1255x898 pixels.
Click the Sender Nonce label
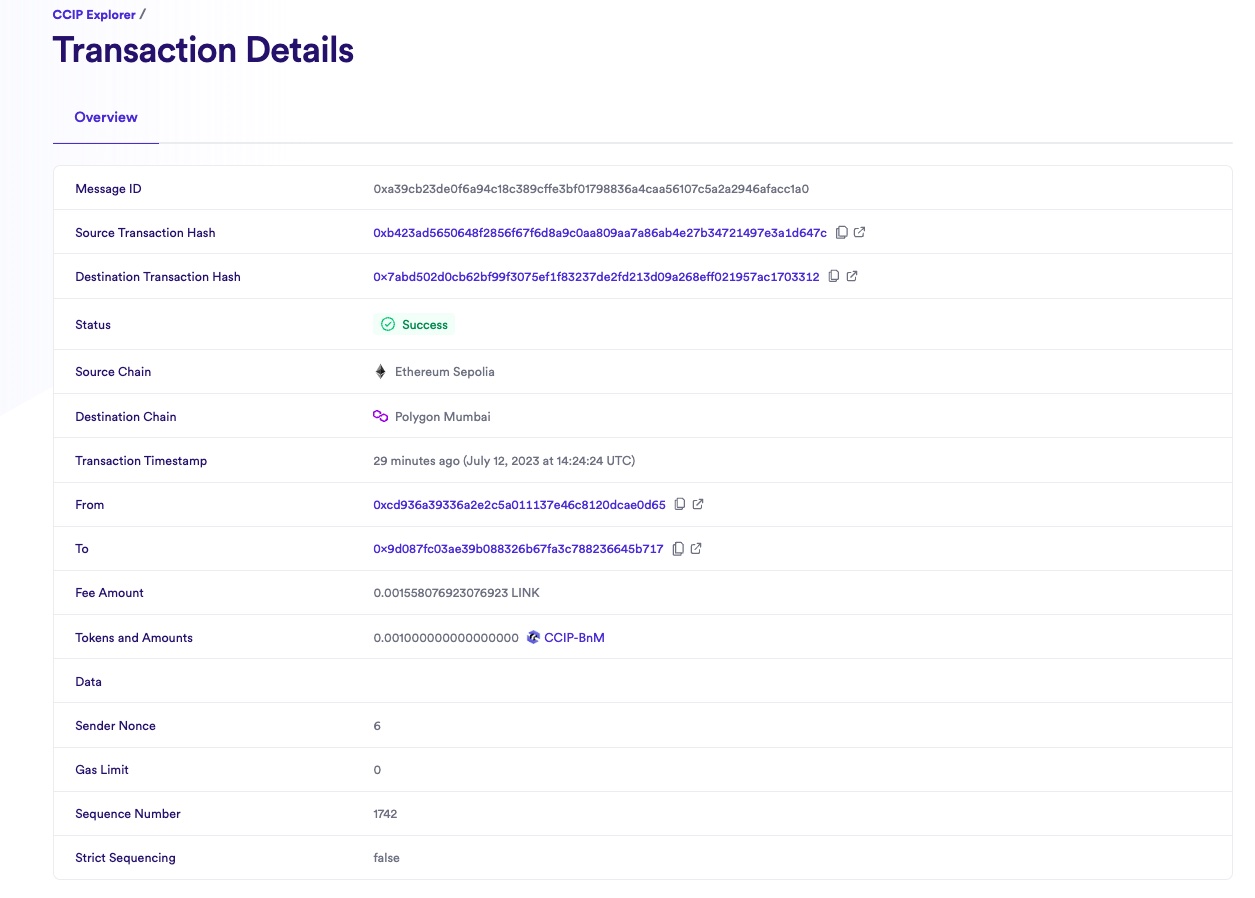[x=115, y=726]
